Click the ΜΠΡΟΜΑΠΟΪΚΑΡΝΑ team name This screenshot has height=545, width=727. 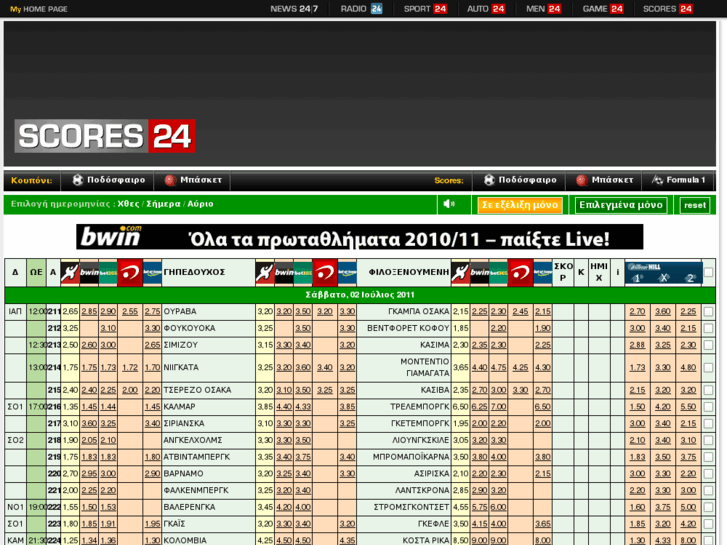click(x=411, y=457)
